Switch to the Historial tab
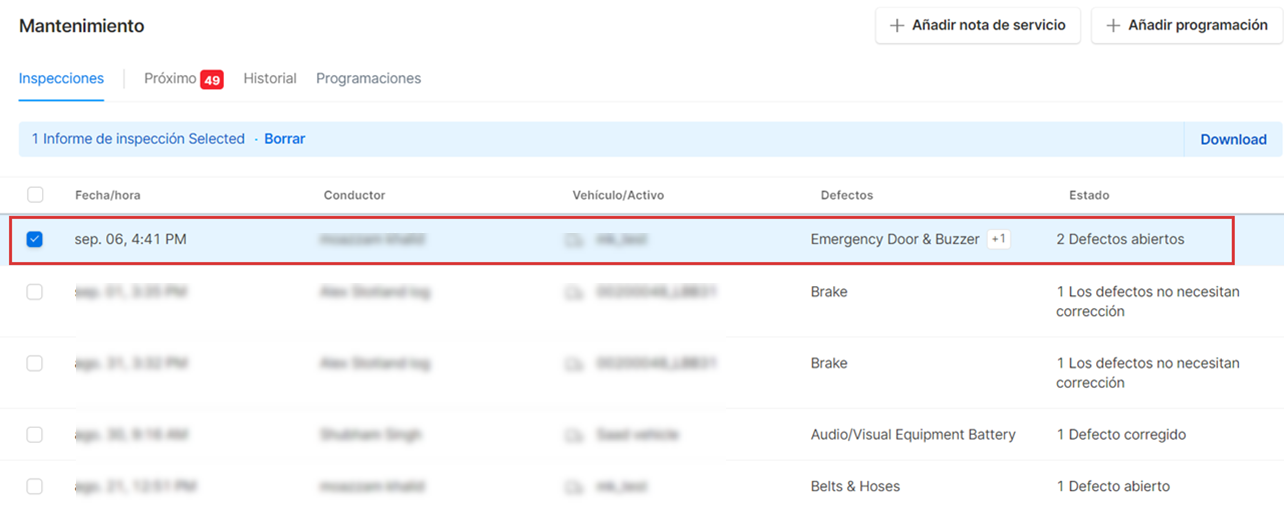This screenshot has width=1284, height=509. tap(270, 78)
